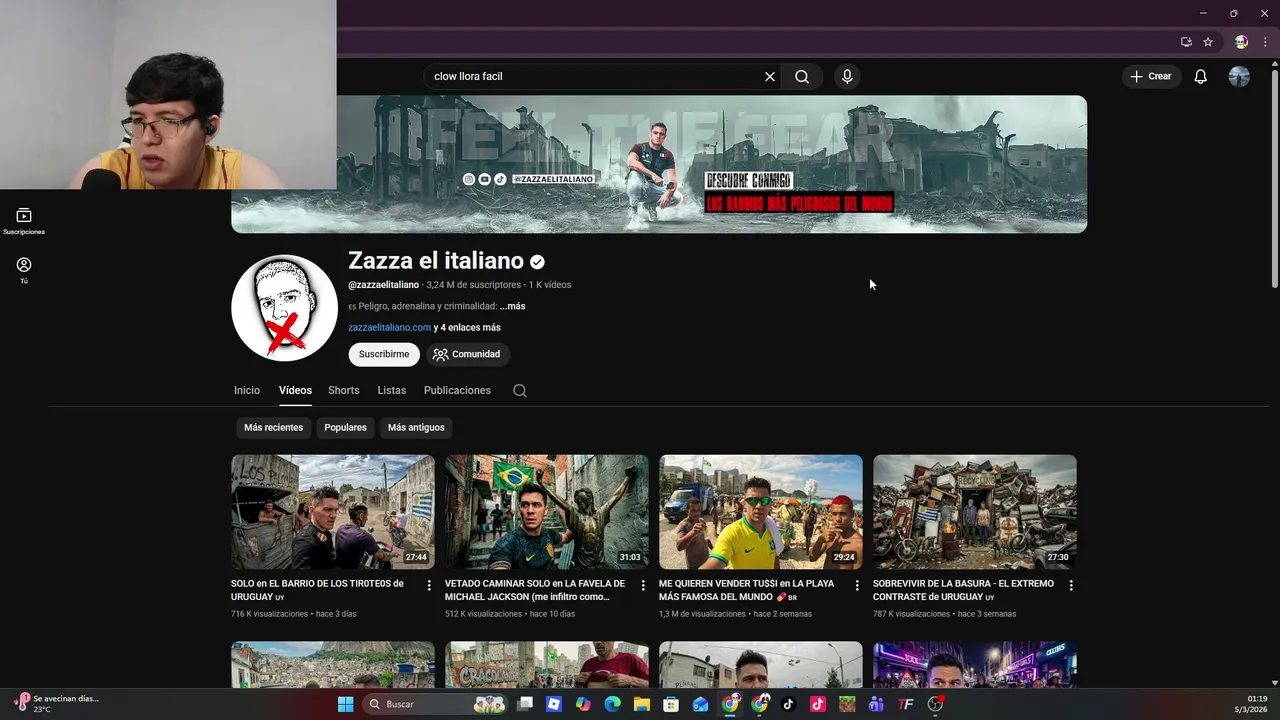
Task: Open the weather widget showing 23°C
Action: 58,704
